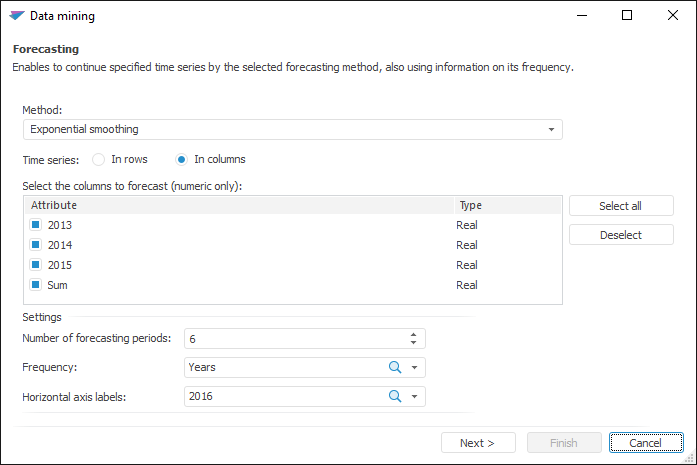
Task: Open the Method dropdown list
Action: pyautogui.click(x=551, y=130)
